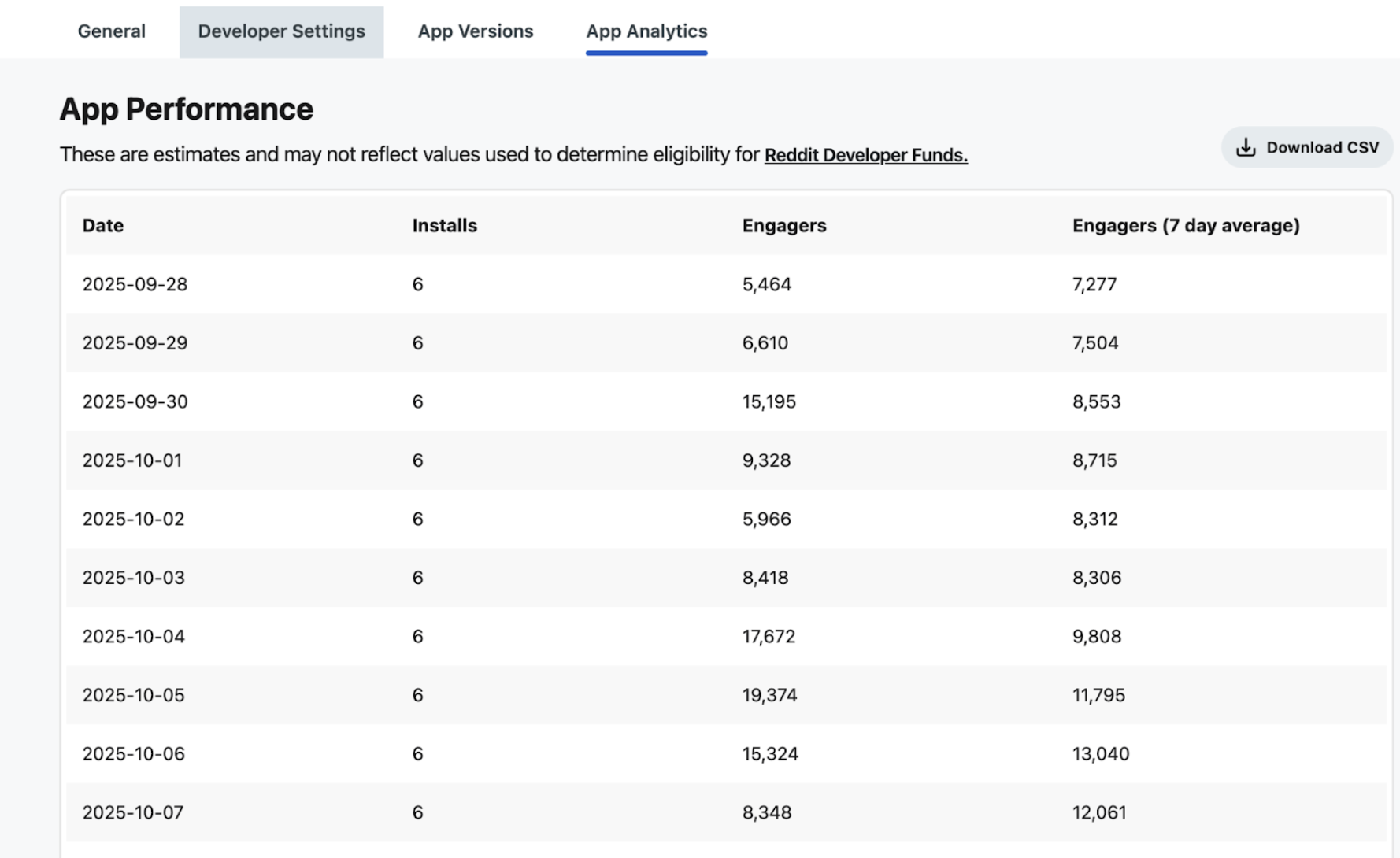Image resolution: width=1400 pixels, height=858 pixels.
Task: Select date cell 2025-10-02
Action: [x=133, y=520]
